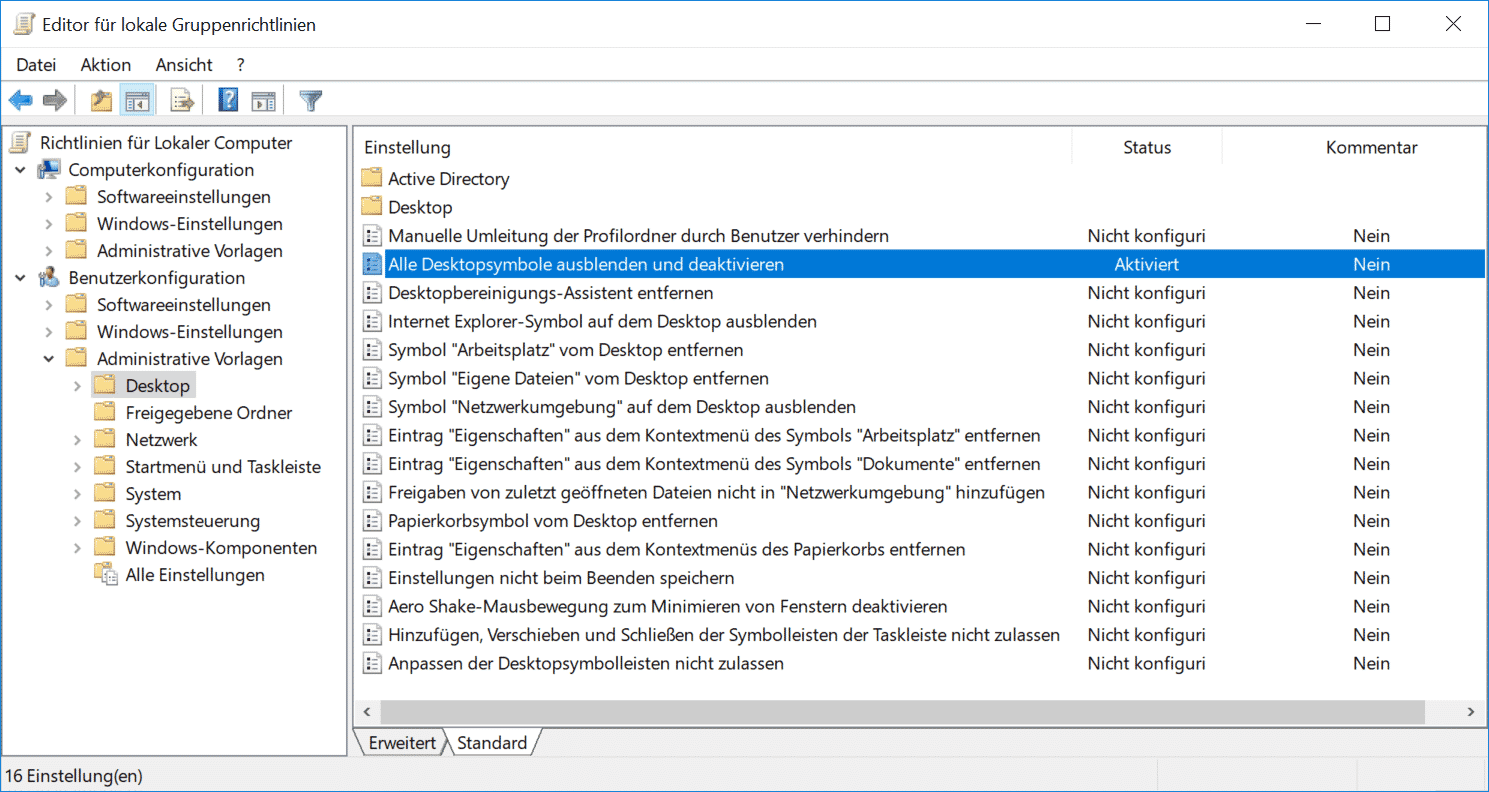Select Freigaben von zuletzt geöffneten Dateien setting
The height and width of the screenshot is (792, 1489).
tap(717, 492)
